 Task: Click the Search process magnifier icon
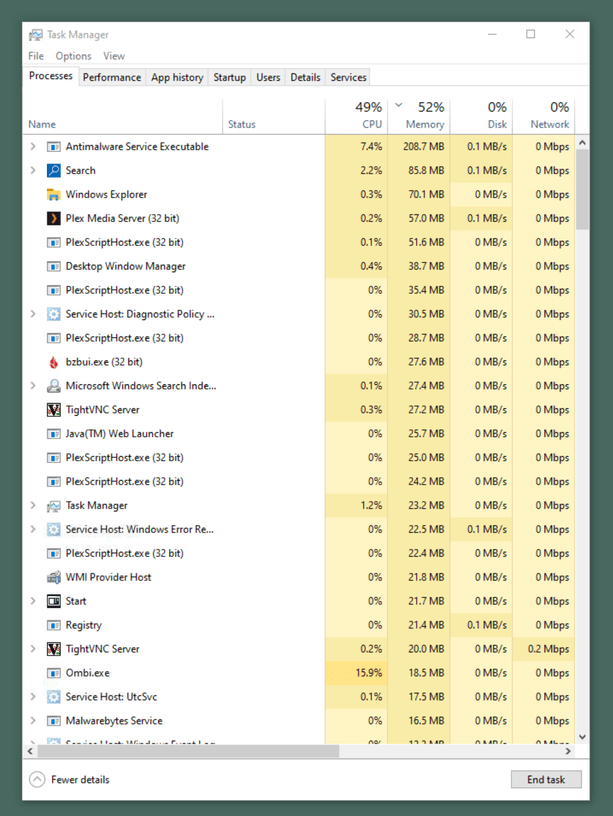[x=54, y=170]
